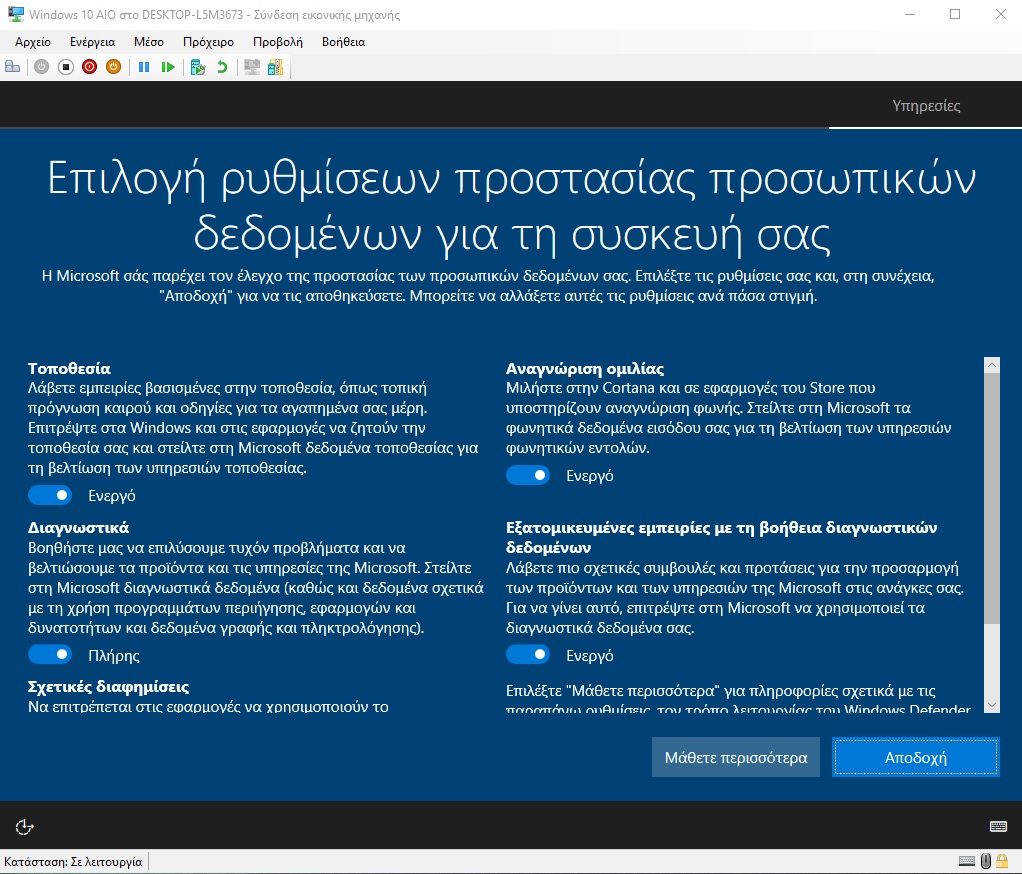Click the Τοποθεσία heading
This screenshot has height=874, width=1022.
[69, 368]
